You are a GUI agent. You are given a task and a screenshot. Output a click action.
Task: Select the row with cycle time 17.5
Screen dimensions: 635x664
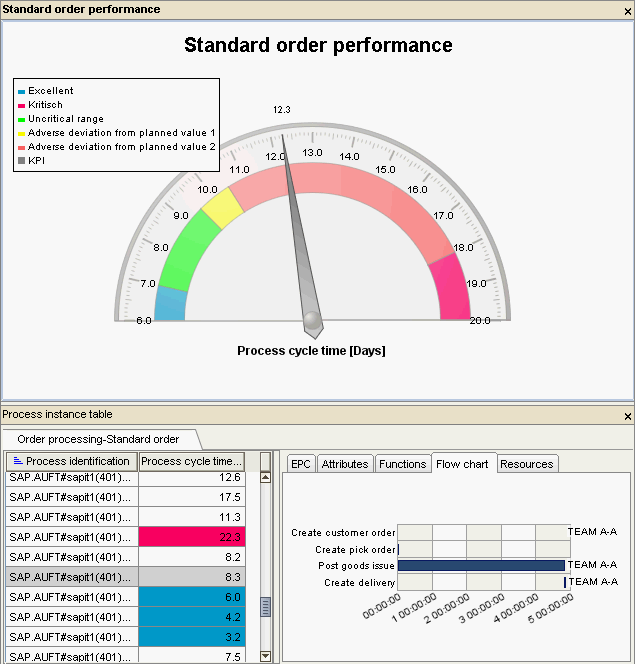(125, 497)
